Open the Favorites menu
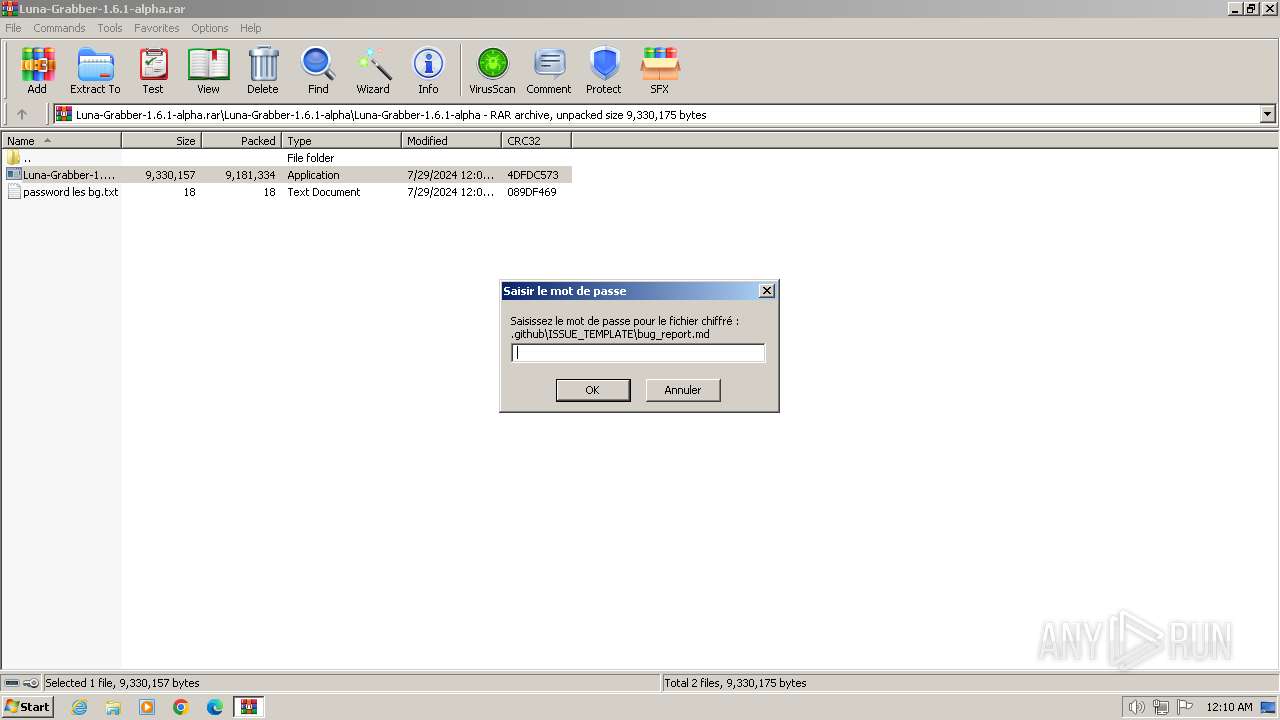Screen dimensions: 1280x720 (x=157, y=28)
